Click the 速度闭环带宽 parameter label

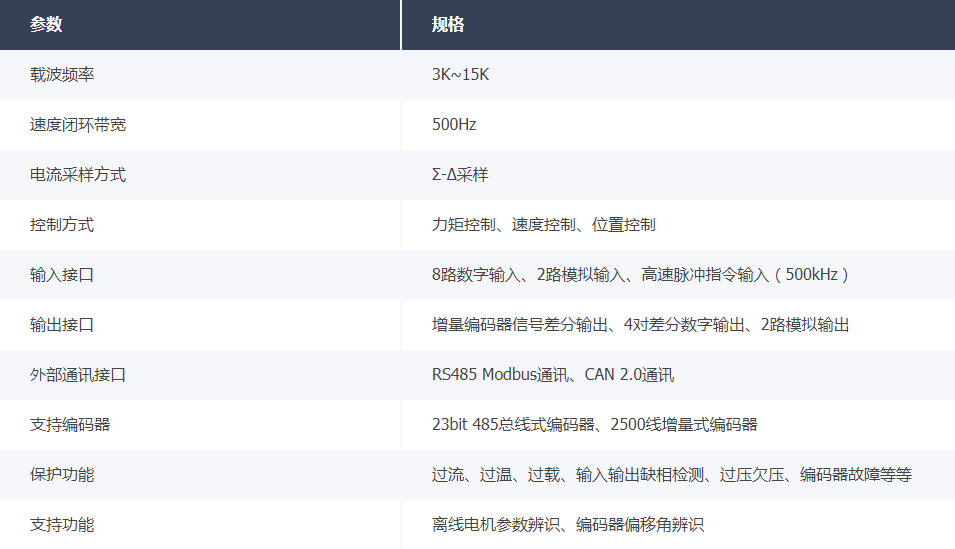tap(78, 125)
